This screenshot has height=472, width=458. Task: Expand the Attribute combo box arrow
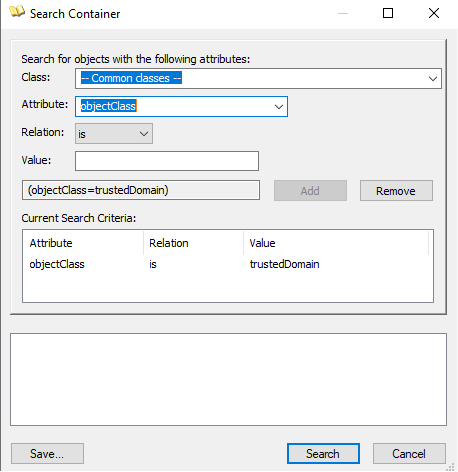tap(279, 107)
